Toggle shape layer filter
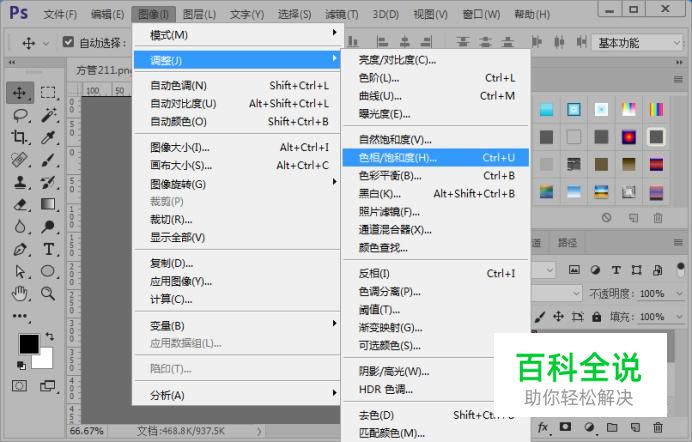The width and height of the screenshot is (692, 442). tap(636, 270)
